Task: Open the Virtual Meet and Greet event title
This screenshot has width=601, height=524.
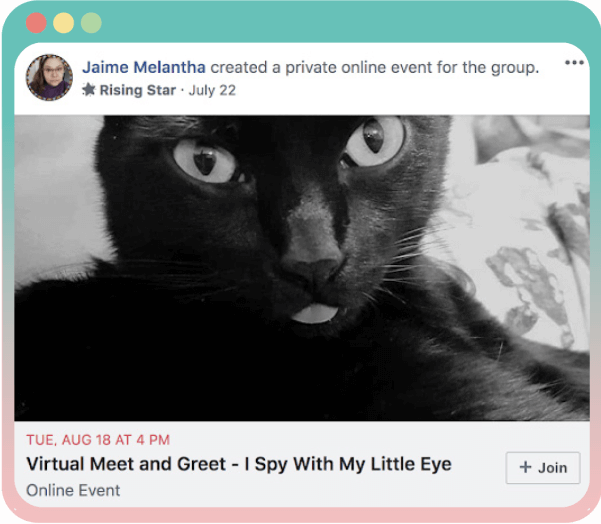Action: pos(239,464)
